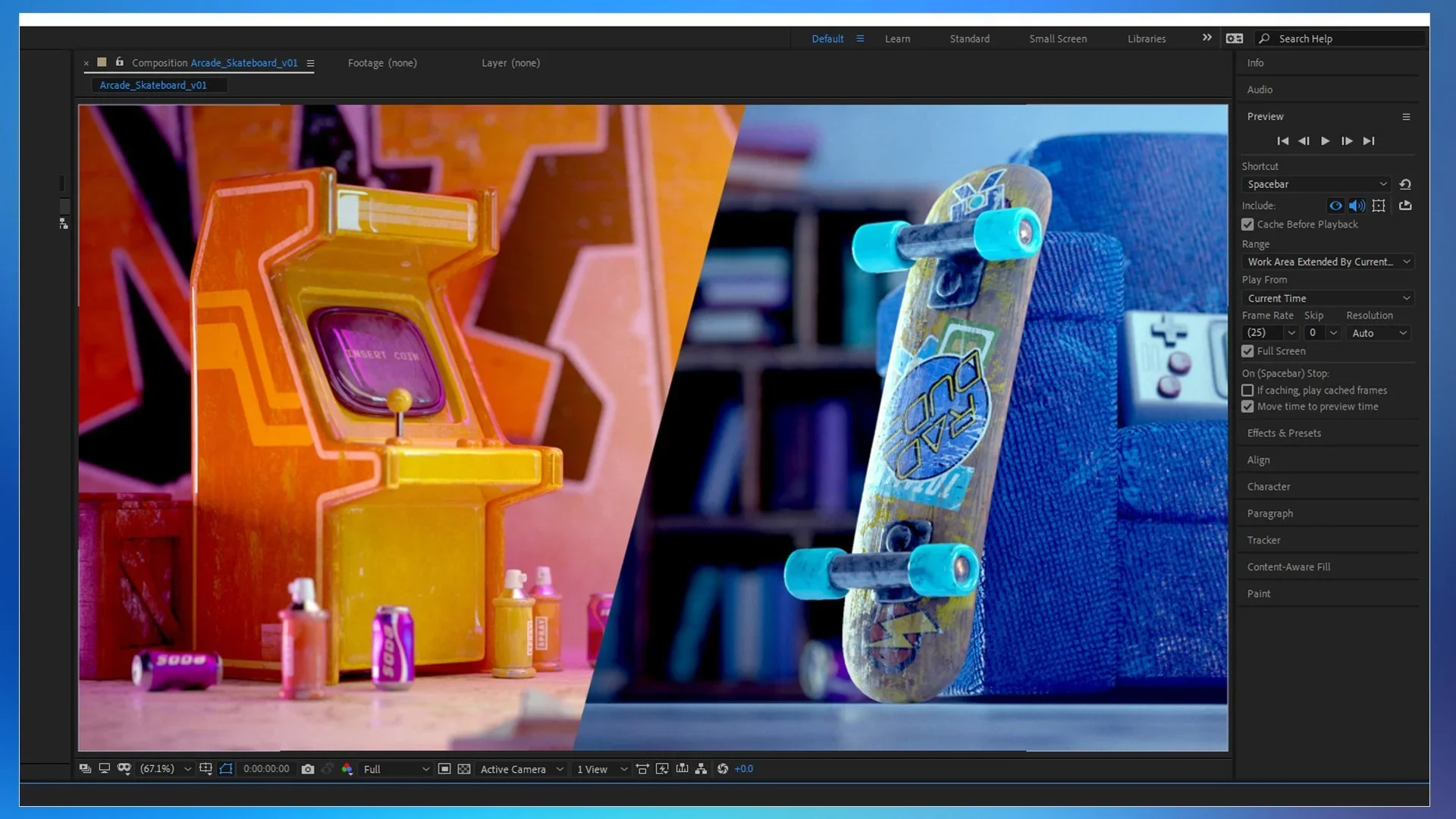Viewport: 1456px width, 819px height.
Task: Click the current timecode 0:00:00:00
Action: point(266,769)
